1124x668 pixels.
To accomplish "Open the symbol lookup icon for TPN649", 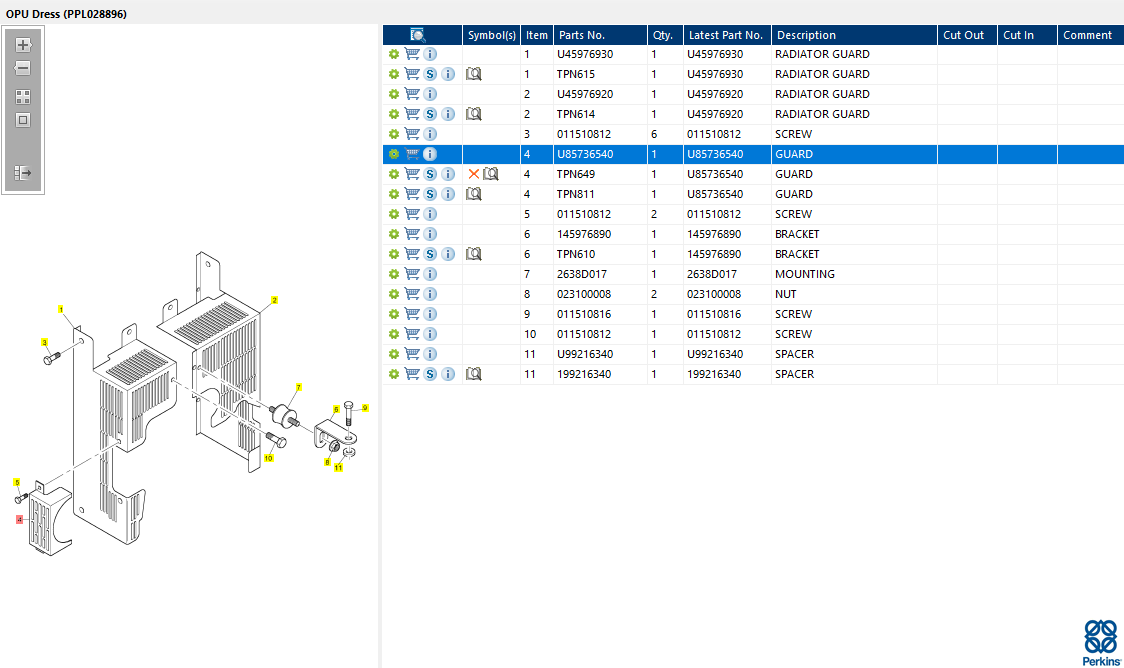I will (x=491, y=174).
